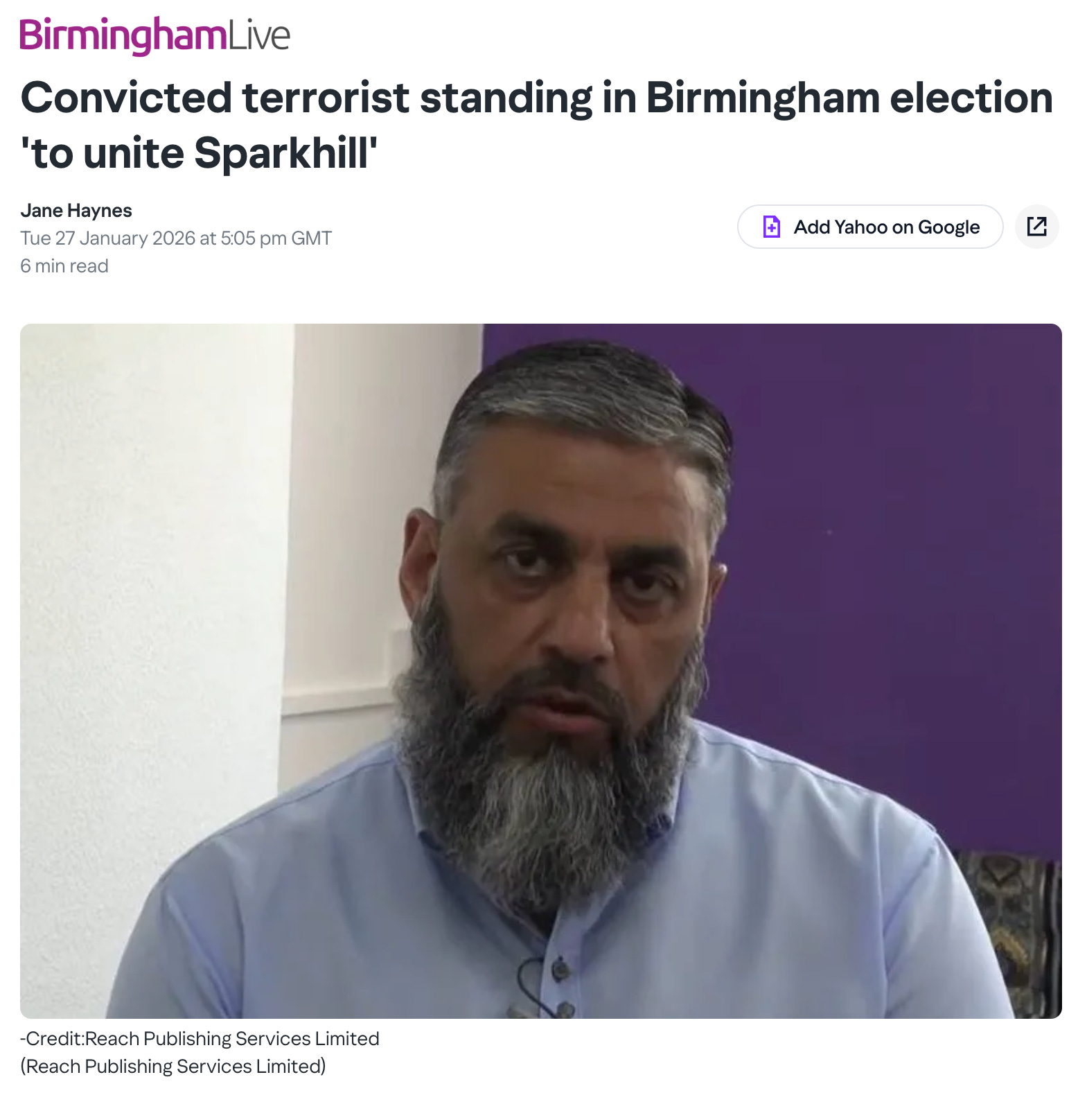Click the '6 min read' label
The width and height of the screenshot is (1087, 1120).
point(64,266)
